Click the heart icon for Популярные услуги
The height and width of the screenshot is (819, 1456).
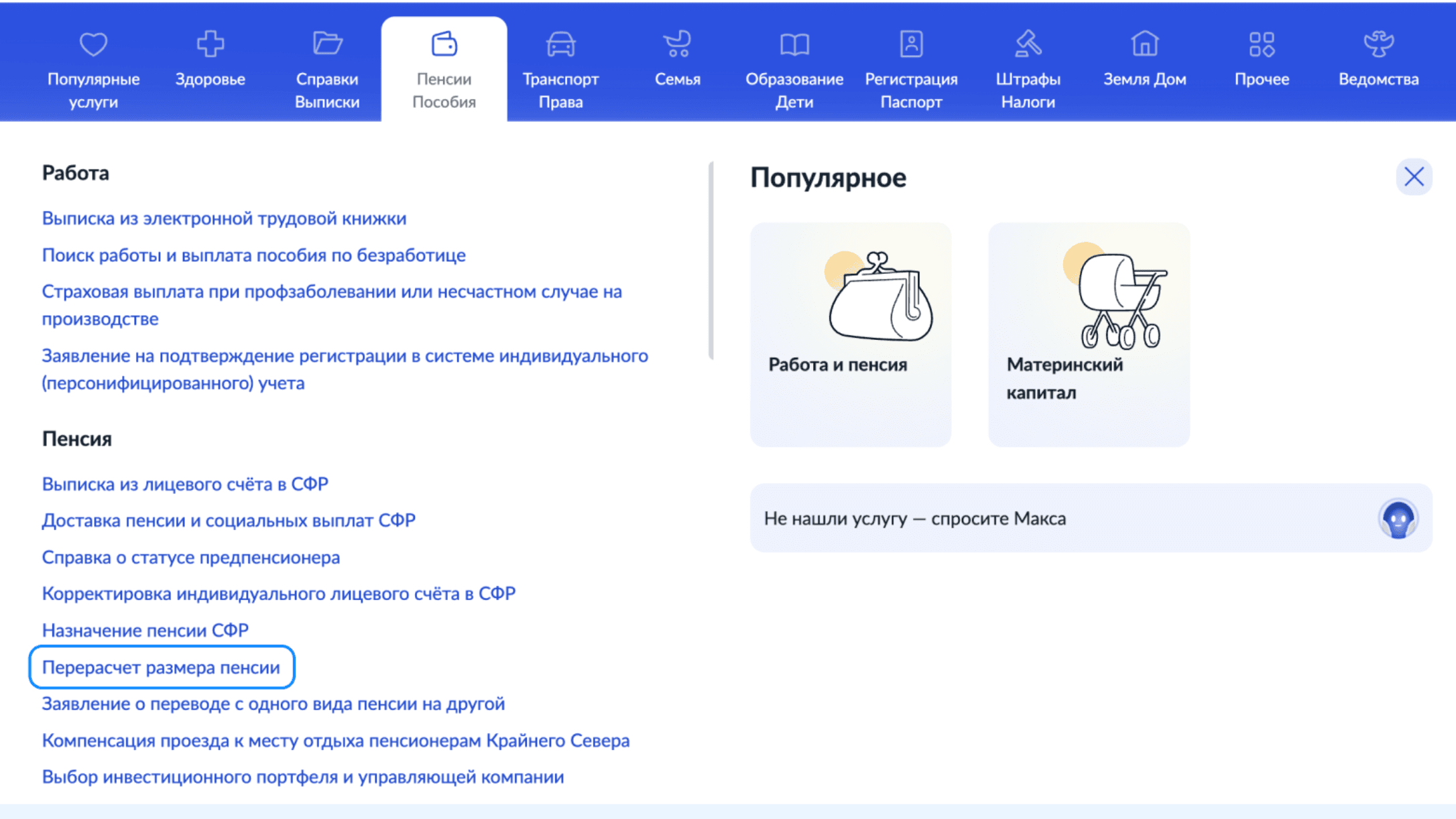click(x=93, y=44)
